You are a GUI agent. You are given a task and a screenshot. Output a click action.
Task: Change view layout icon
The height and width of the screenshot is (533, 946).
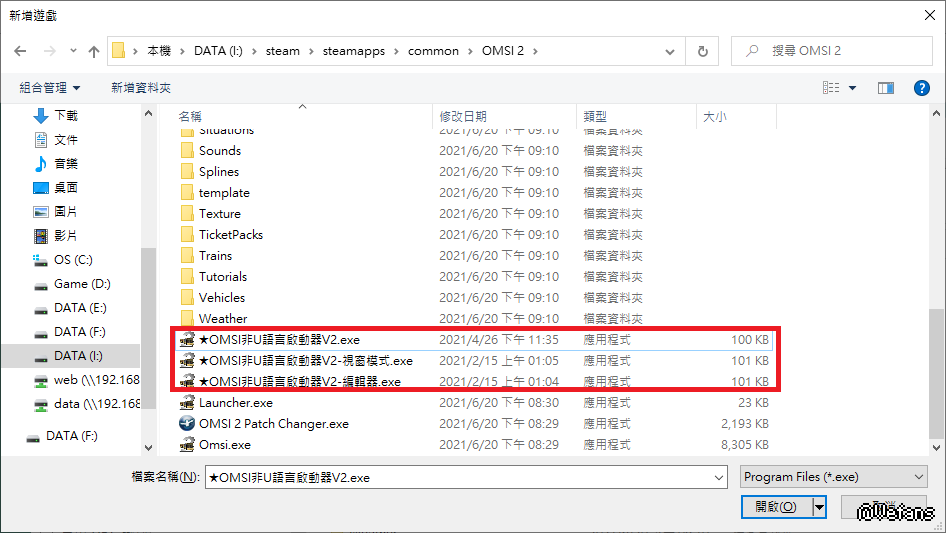(x=831, y=88)
